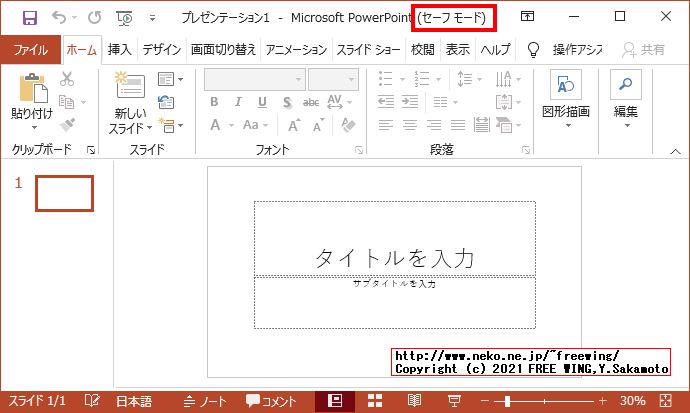The image size is (690, 413).
Task: Adjust the zoom slider handle
Action: tap(507, 401)
